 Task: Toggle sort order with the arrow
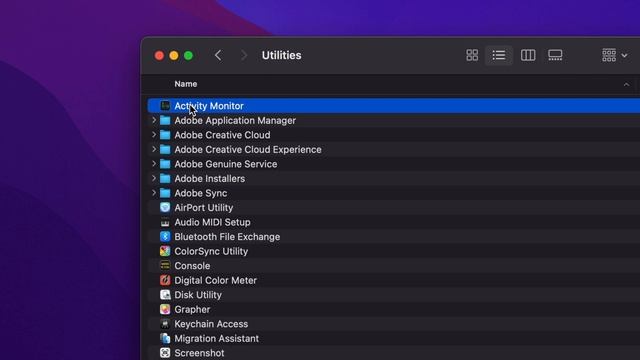tap(626, 84)
